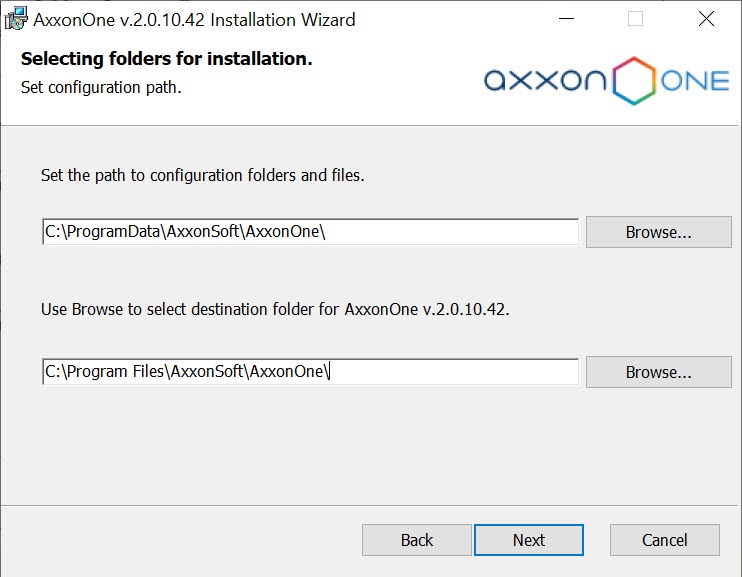Click the greyed-out maximize button
The image size is (742, 577).
635,19
